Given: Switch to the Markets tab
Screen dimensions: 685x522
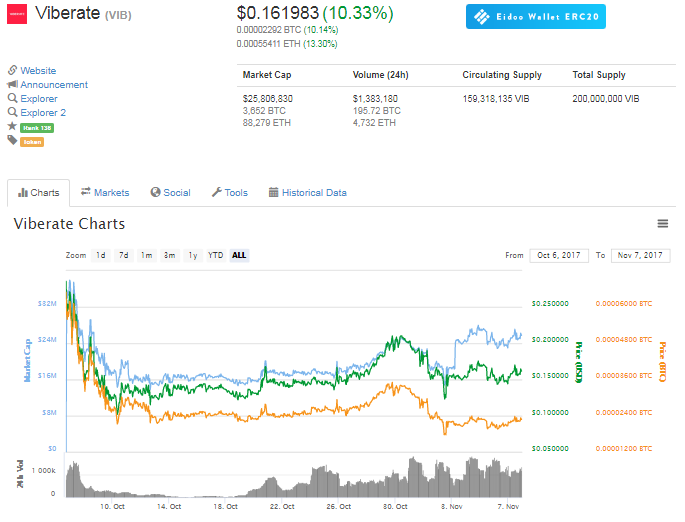Looking at the screenshot, I should (105, 193).
